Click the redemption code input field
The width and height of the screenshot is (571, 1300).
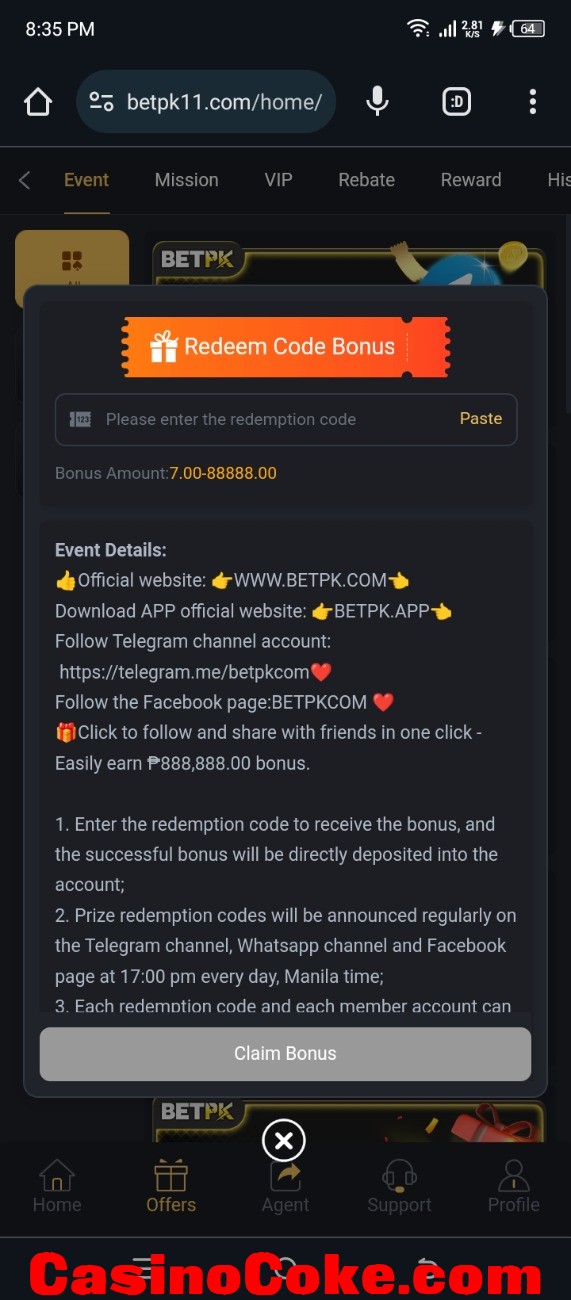(286, 419)
